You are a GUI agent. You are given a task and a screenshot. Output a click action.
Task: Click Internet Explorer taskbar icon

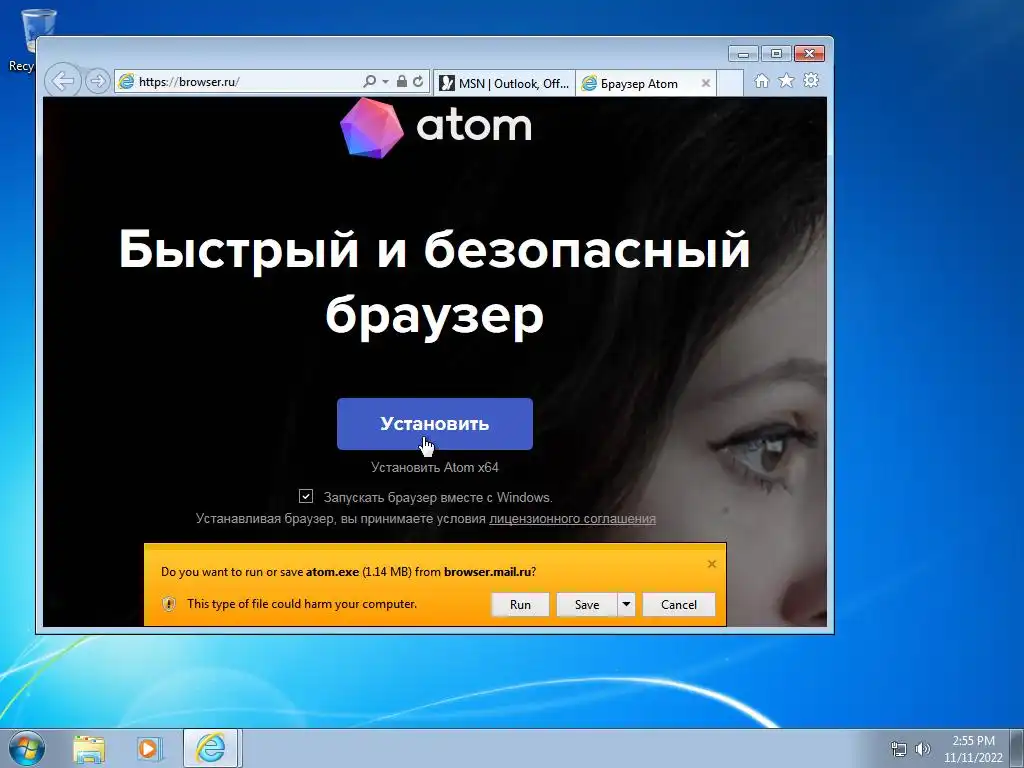(210, 748)
